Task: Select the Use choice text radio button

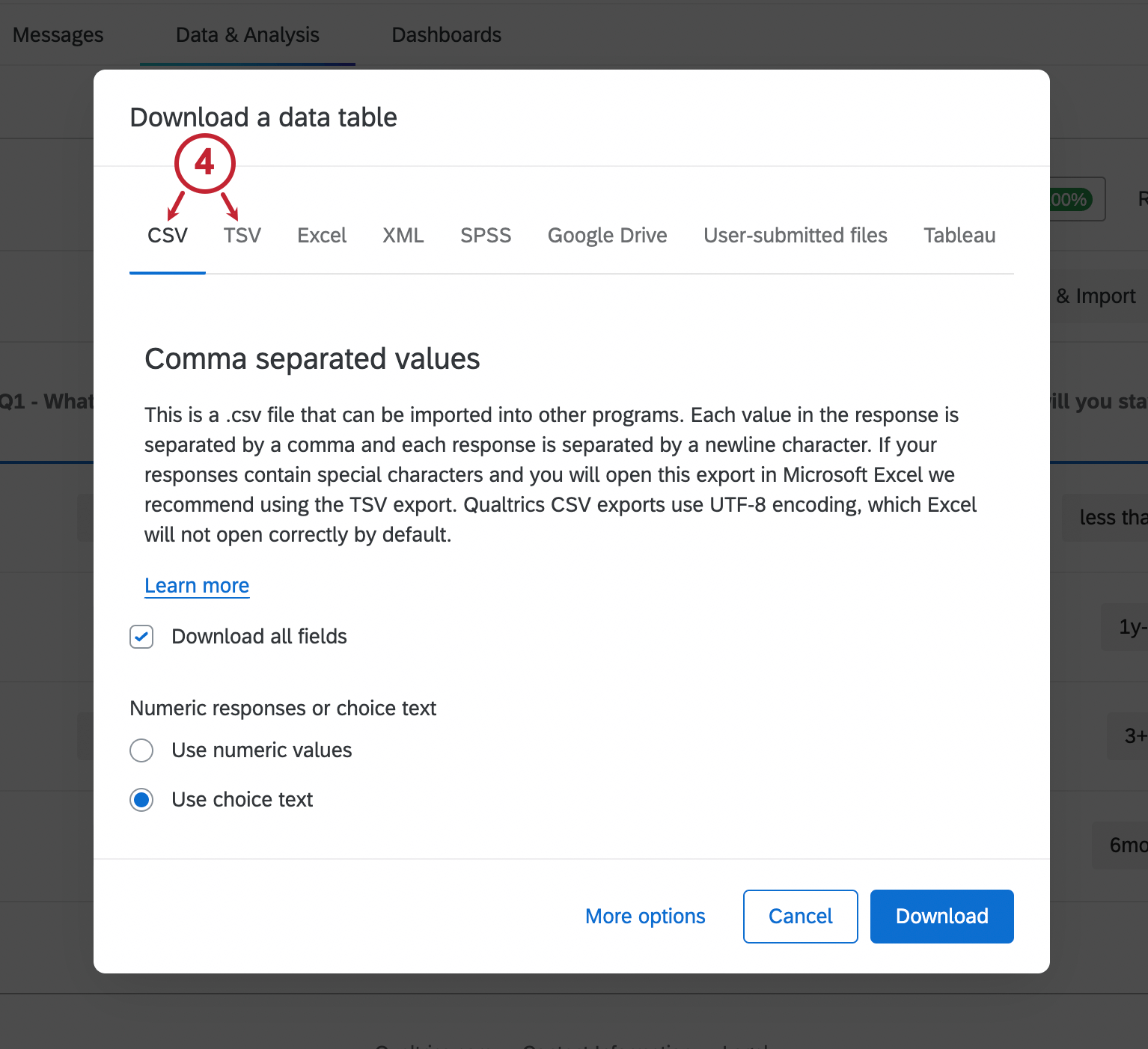Action: [141, 800]
